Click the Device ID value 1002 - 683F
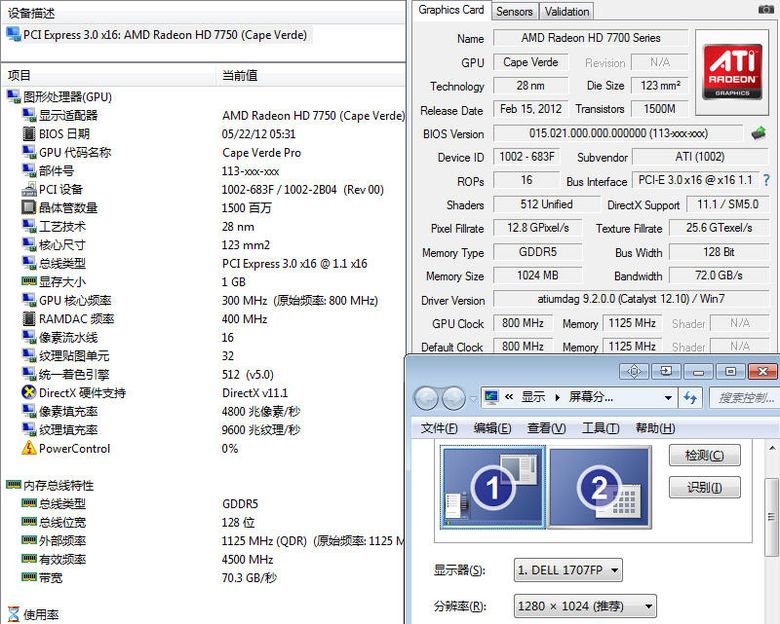Viewport: 780px width, 624px height. coord(526,157)
